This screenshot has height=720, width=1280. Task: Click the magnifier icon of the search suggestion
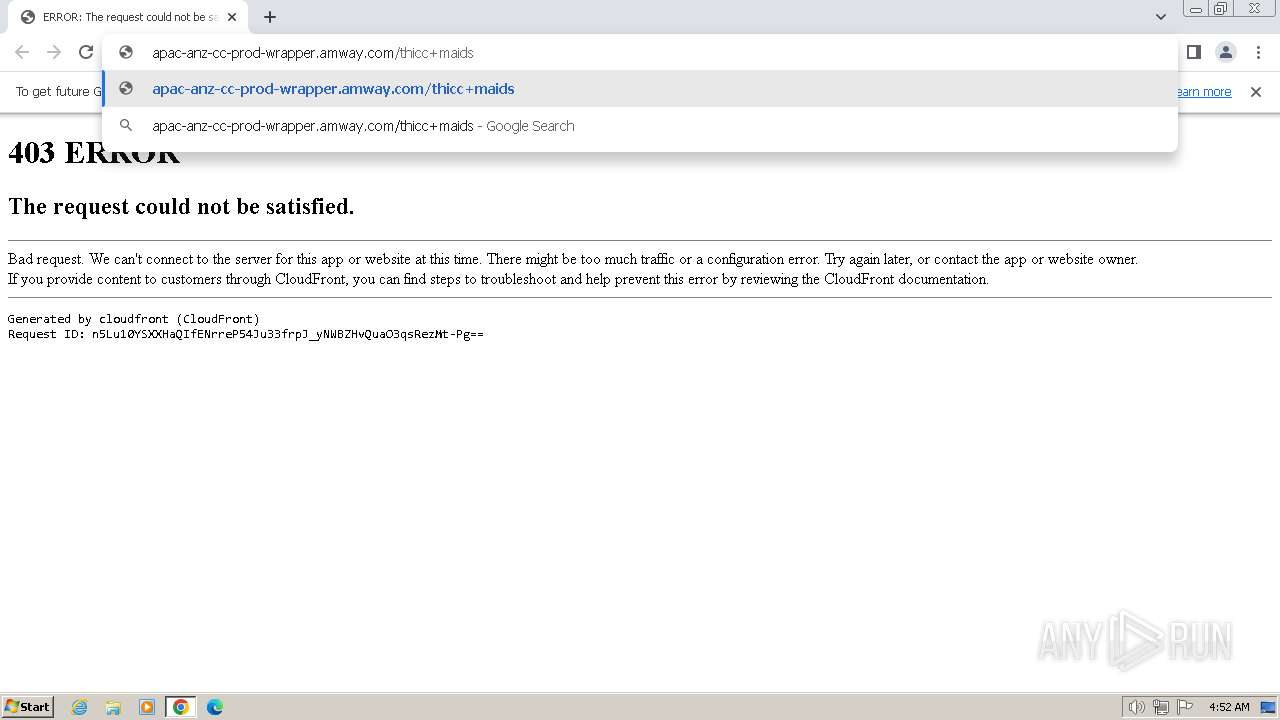[126, 126]
